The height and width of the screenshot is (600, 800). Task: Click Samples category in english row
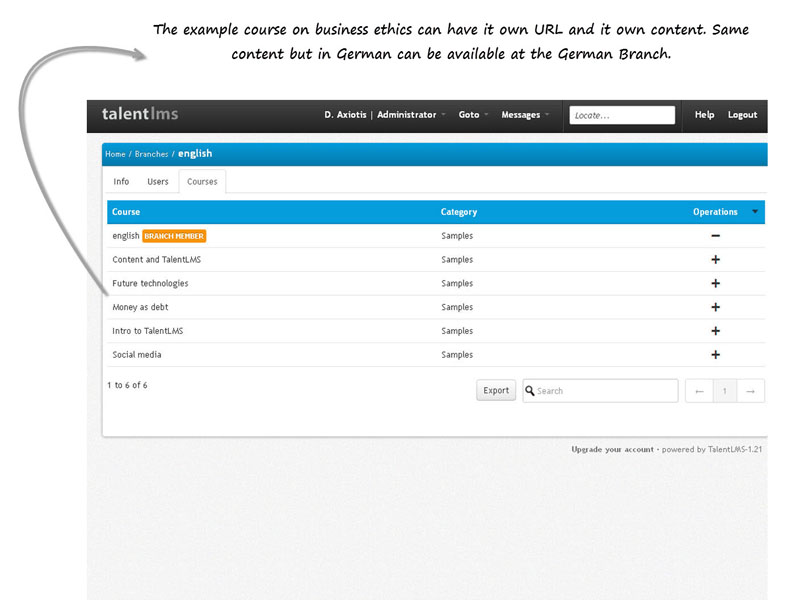(457, 236)
